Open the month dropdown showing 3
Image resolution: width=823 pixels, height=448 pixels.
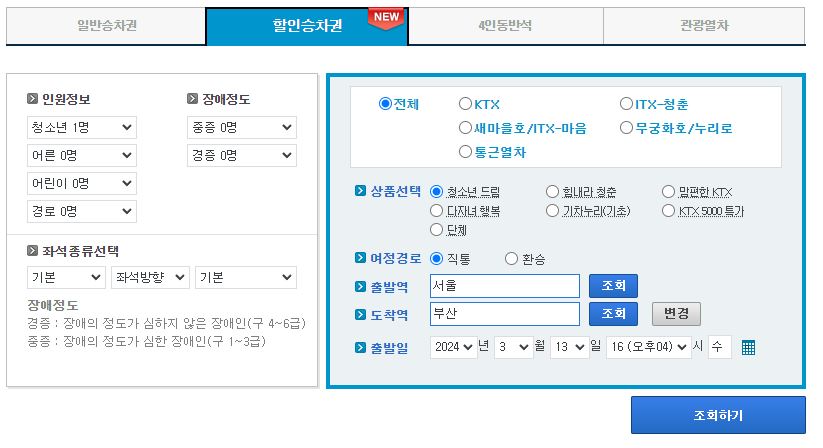(514, 347)
